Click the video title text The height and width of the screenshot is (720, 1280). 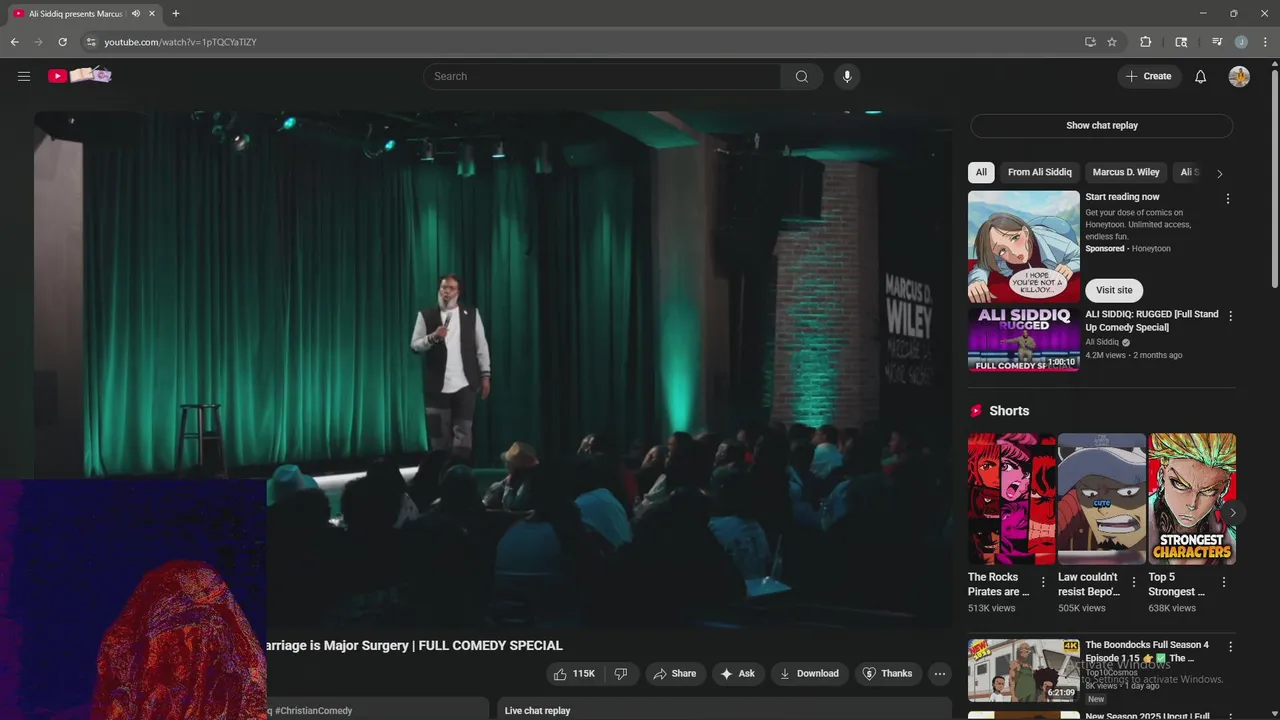click(415, 646)
